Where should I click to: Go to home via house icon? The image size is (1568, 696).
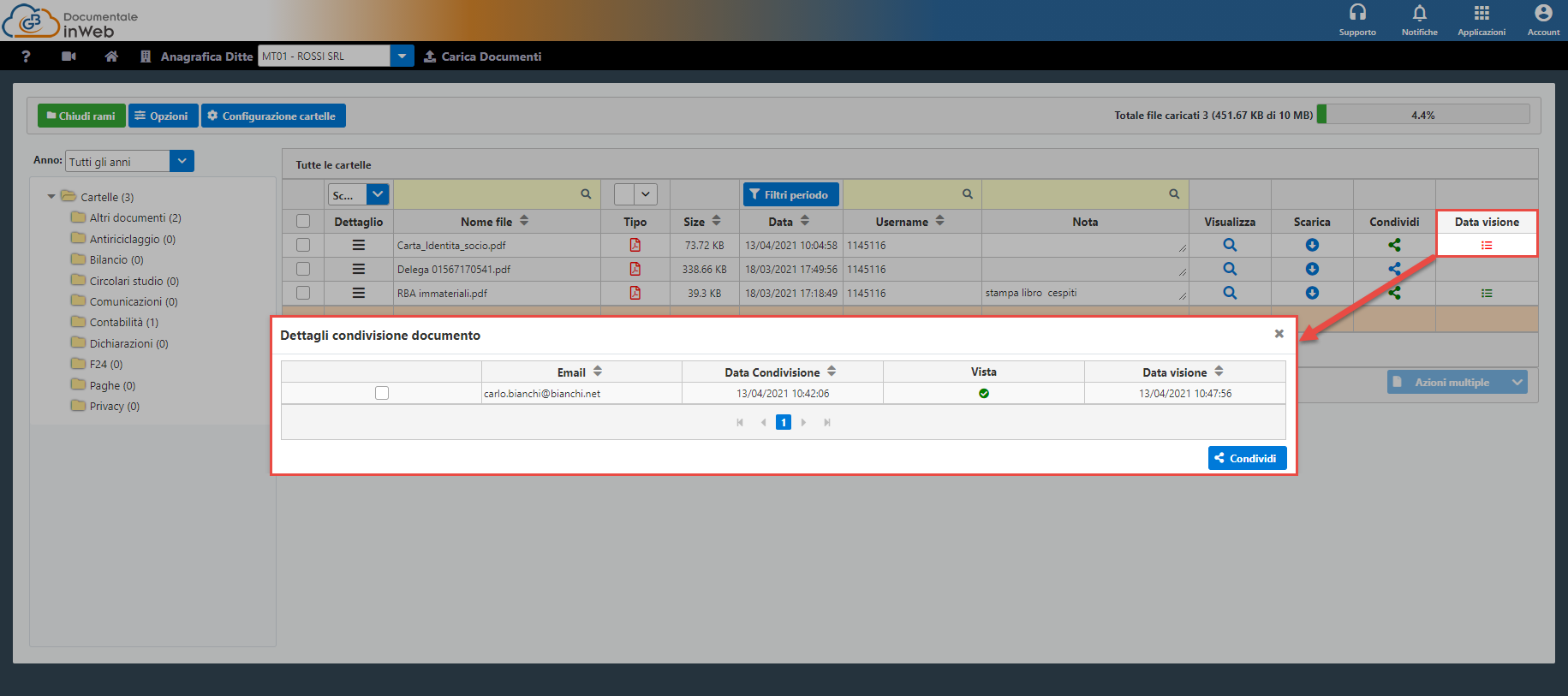click(111, 57)
